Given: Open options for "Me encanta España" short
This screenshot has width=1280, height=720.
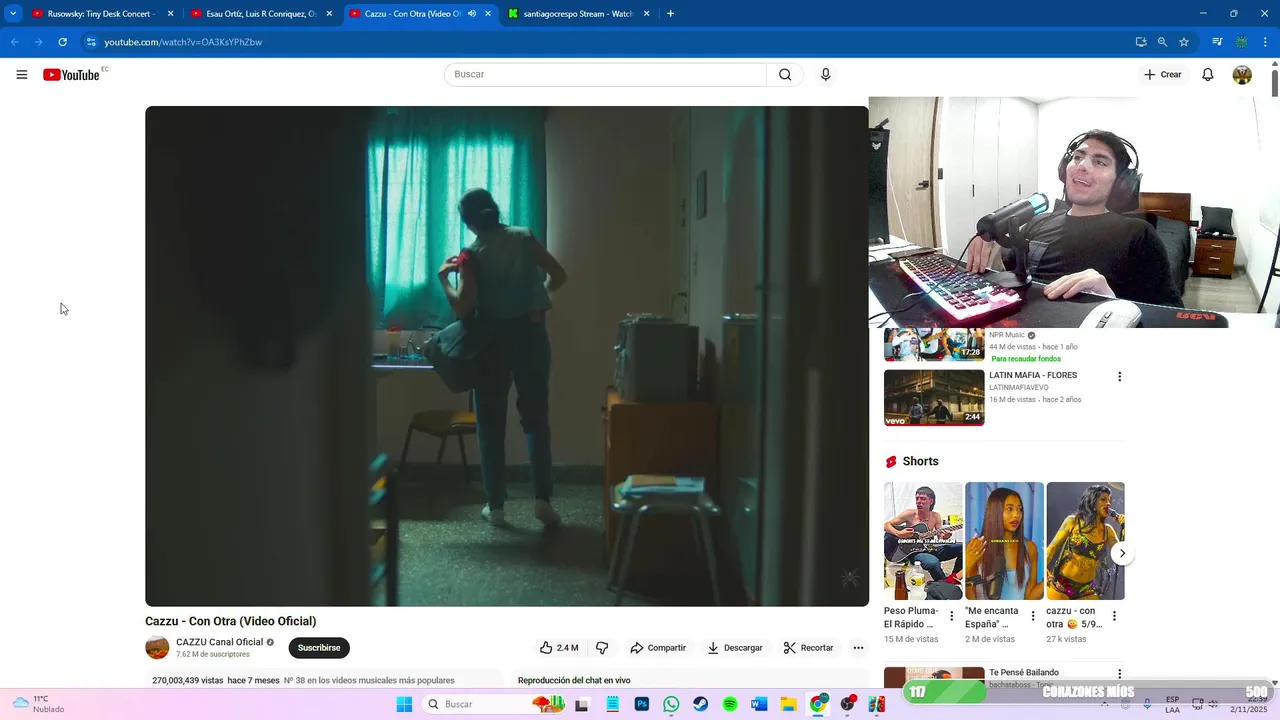Looking at the screenshot, I should tap(1033, 616).
